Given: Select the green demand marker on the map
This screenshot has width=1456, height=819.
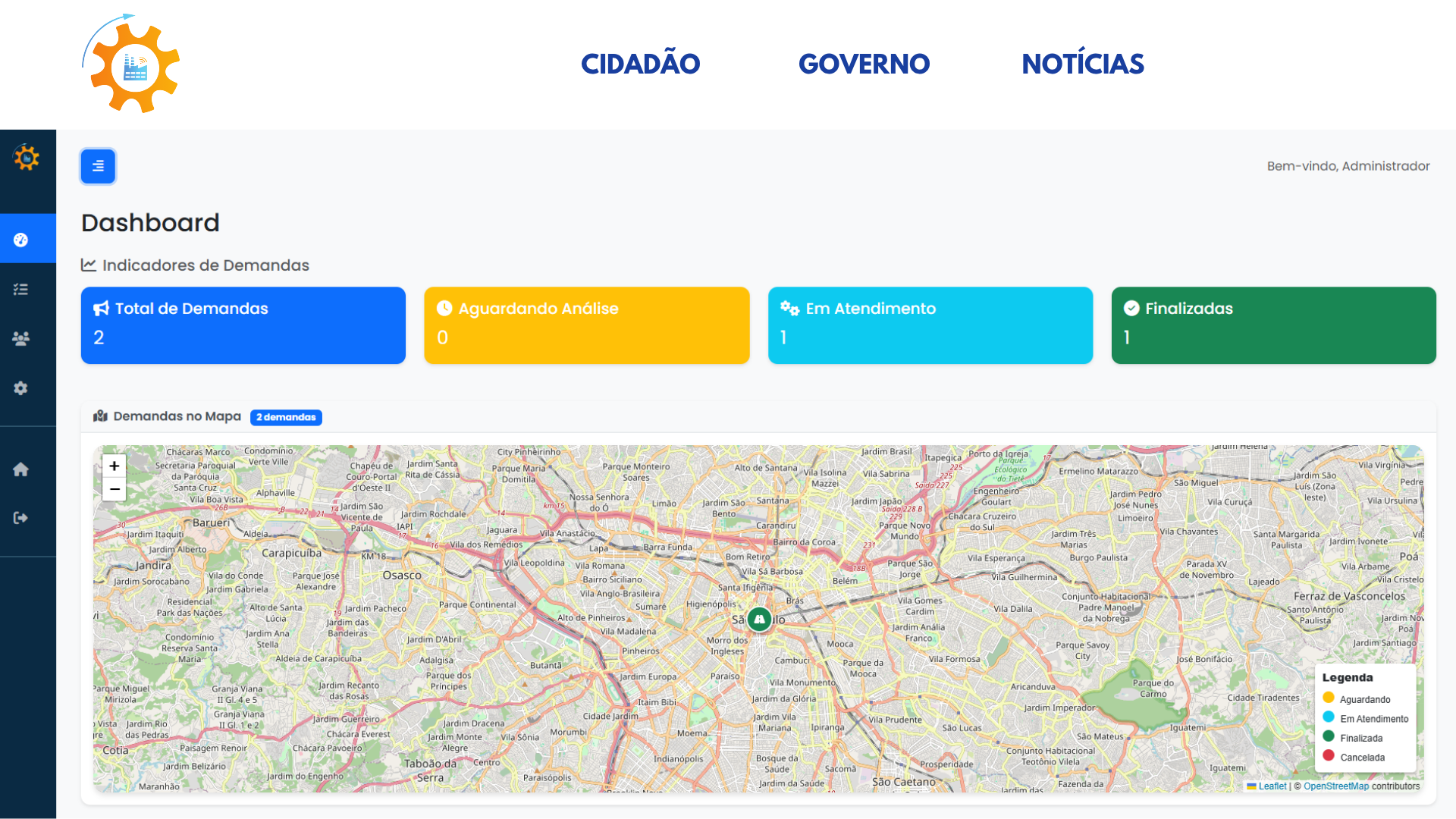Looking at the screenshot, I should 759,619.
